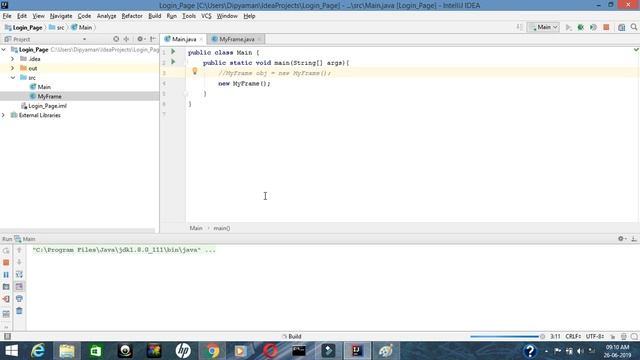This screenshot has width=640, height=360.
Task: Collapse the Login_Page root node
Action: tap(4, 49)
